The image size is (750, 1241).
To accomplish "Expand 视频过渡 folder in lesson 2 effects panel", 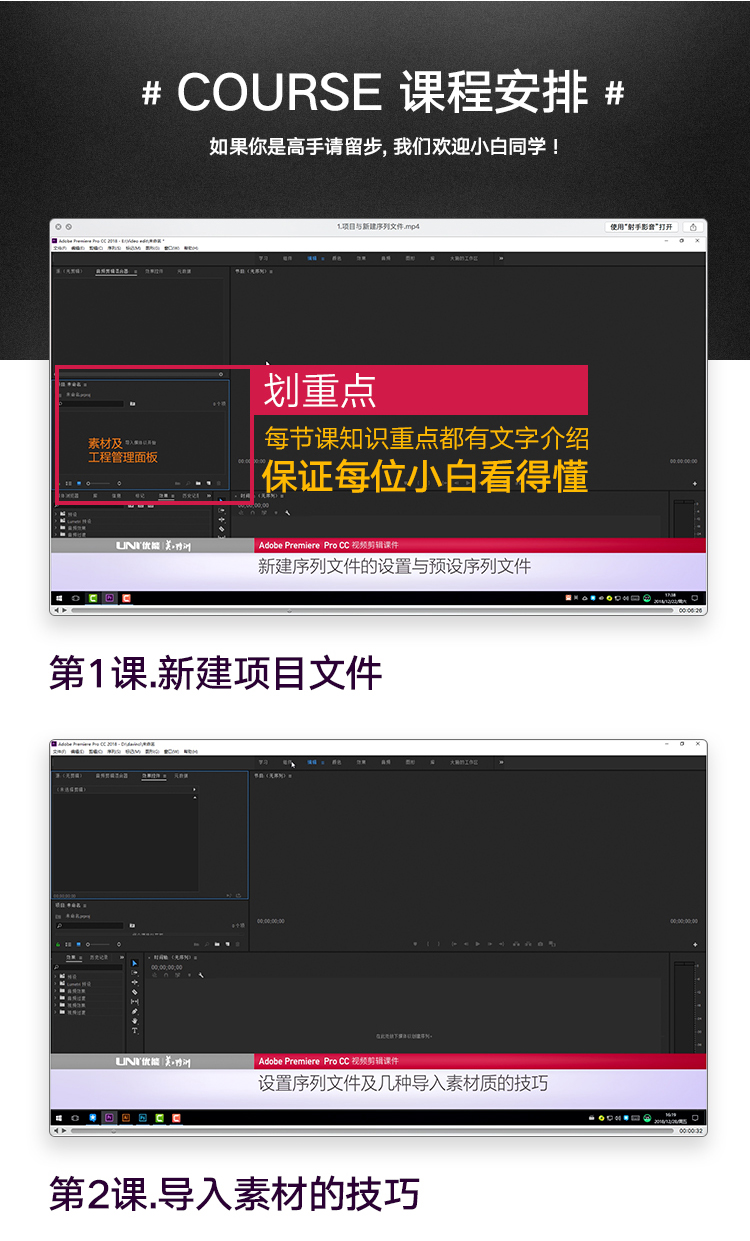I will [56, 1012].
